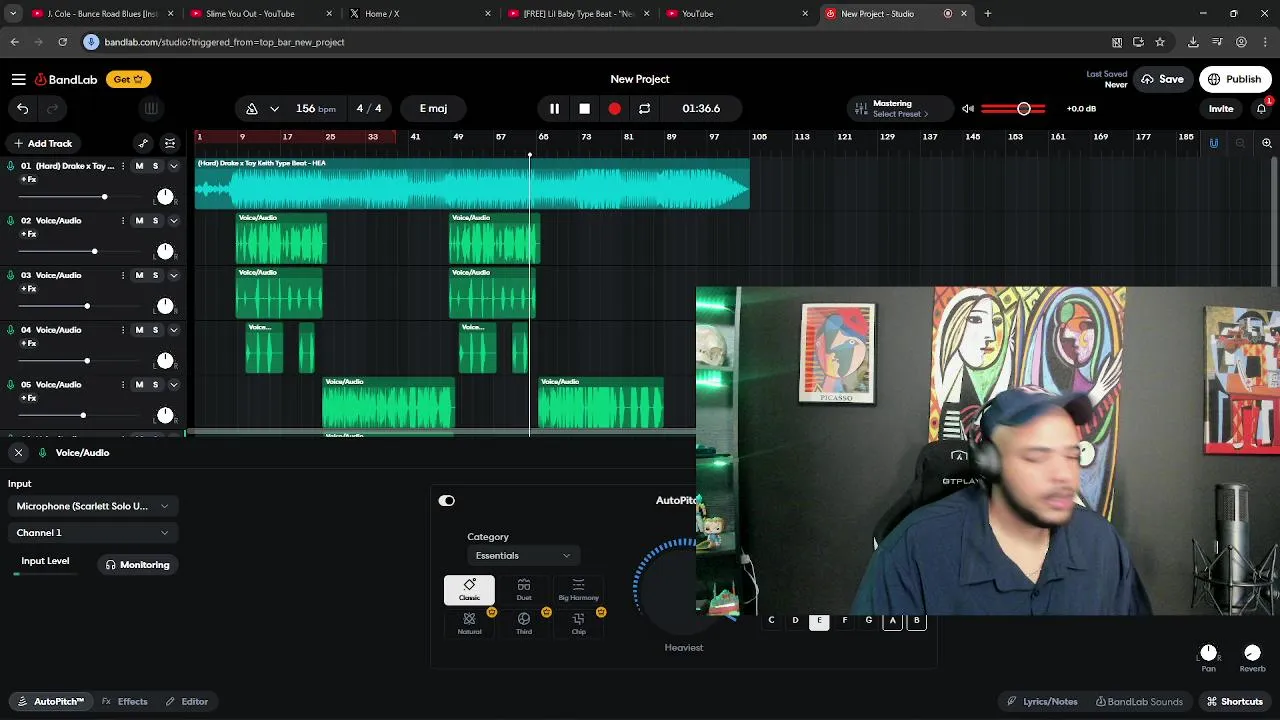Click Invite button
Screen dimensions: 1280x720
[x=1221, y=108]
